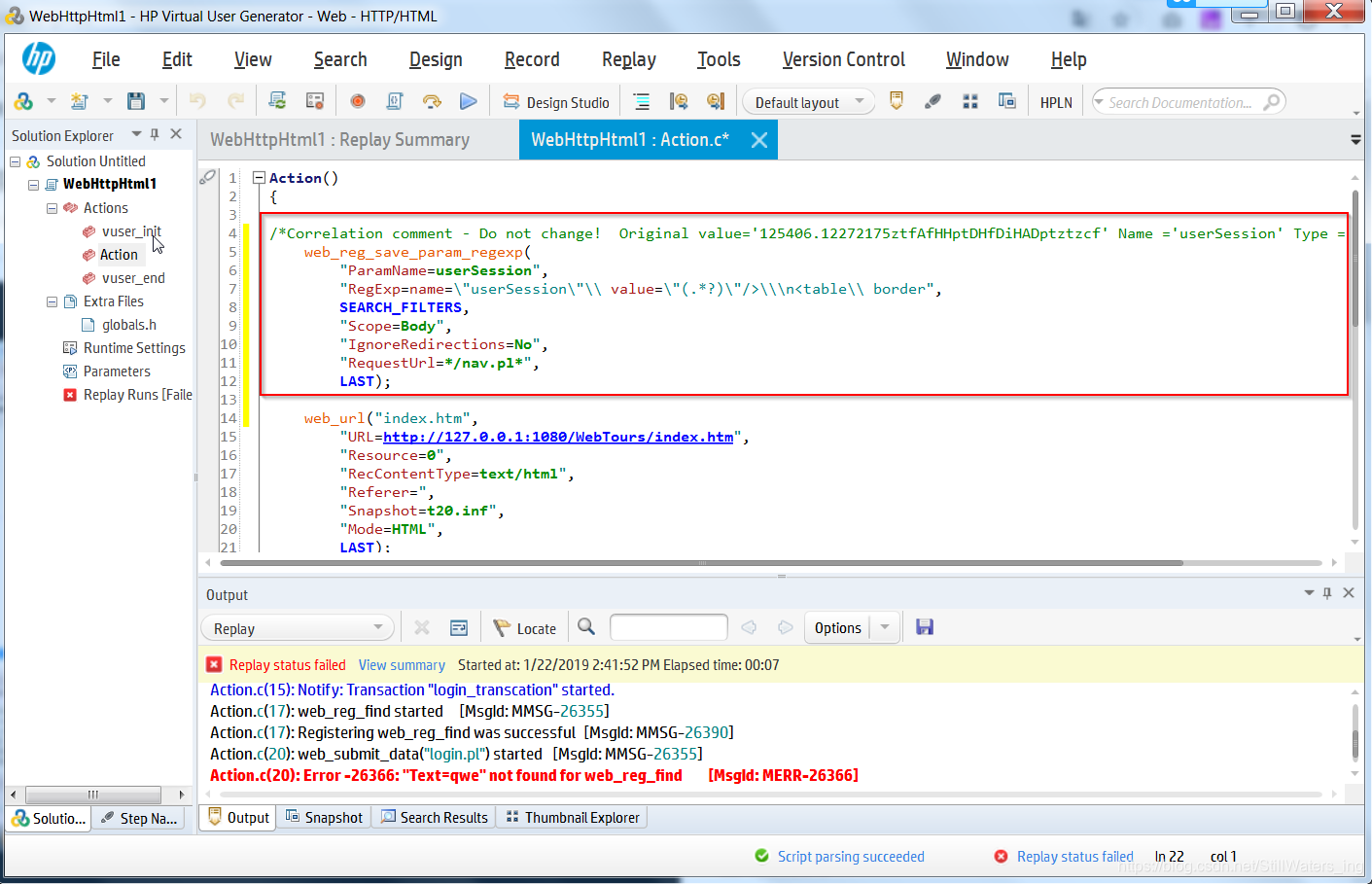Screen dimensions: 1372x884
Task: Click the Add to solution toolbar icon
Action: point(23,101)
